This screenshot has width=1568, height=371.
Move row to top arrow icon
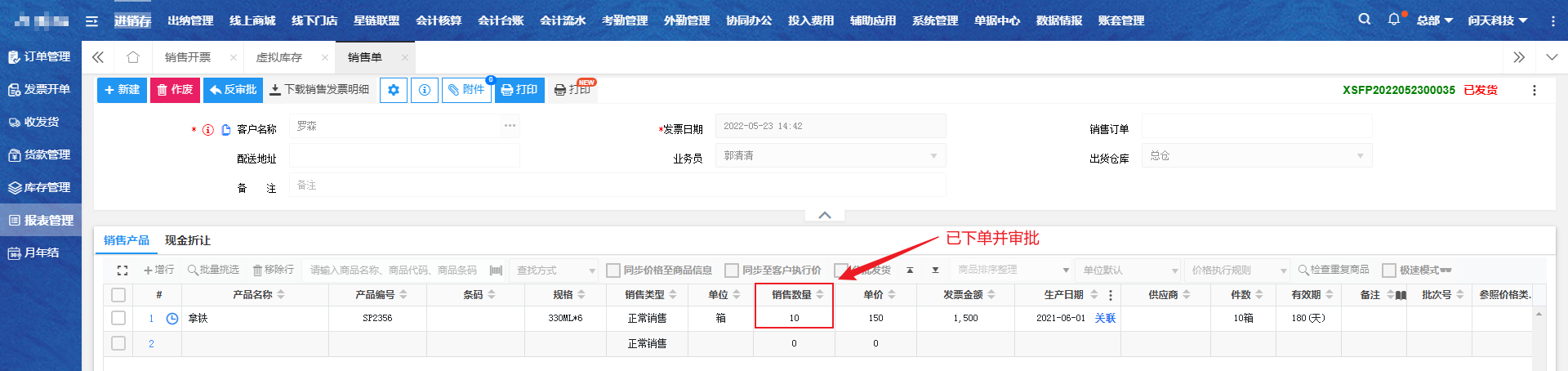(x=910, y=270)
